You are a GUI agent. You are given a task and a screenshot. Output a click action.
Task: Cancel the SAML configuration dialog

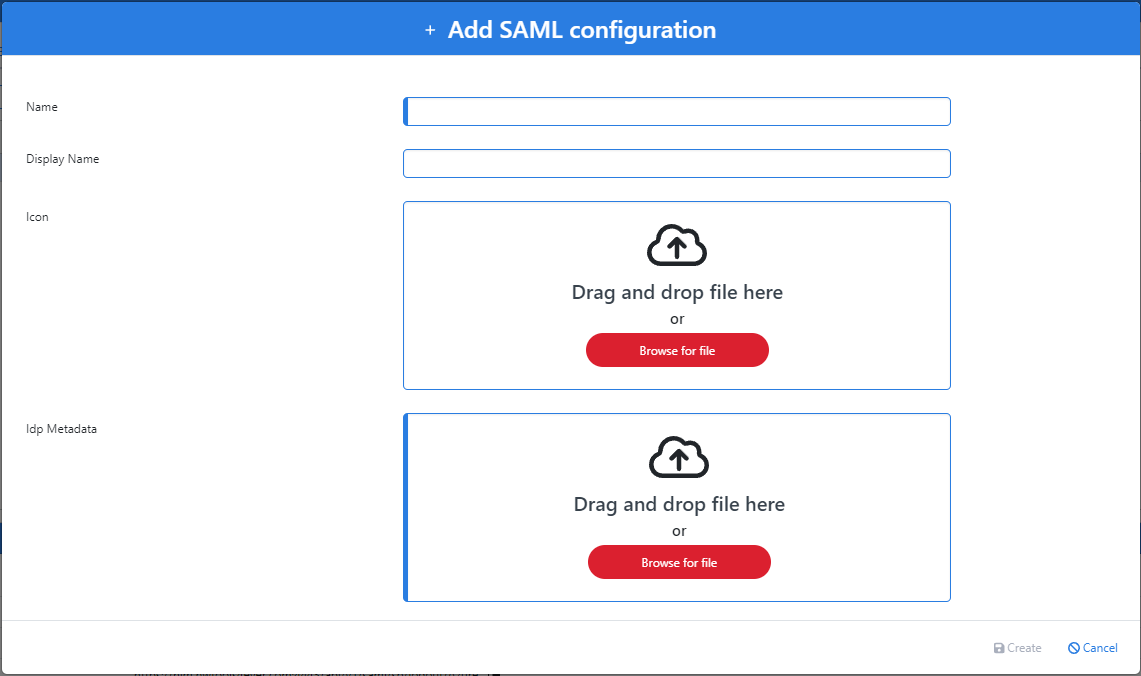[x=1092, y=648]
